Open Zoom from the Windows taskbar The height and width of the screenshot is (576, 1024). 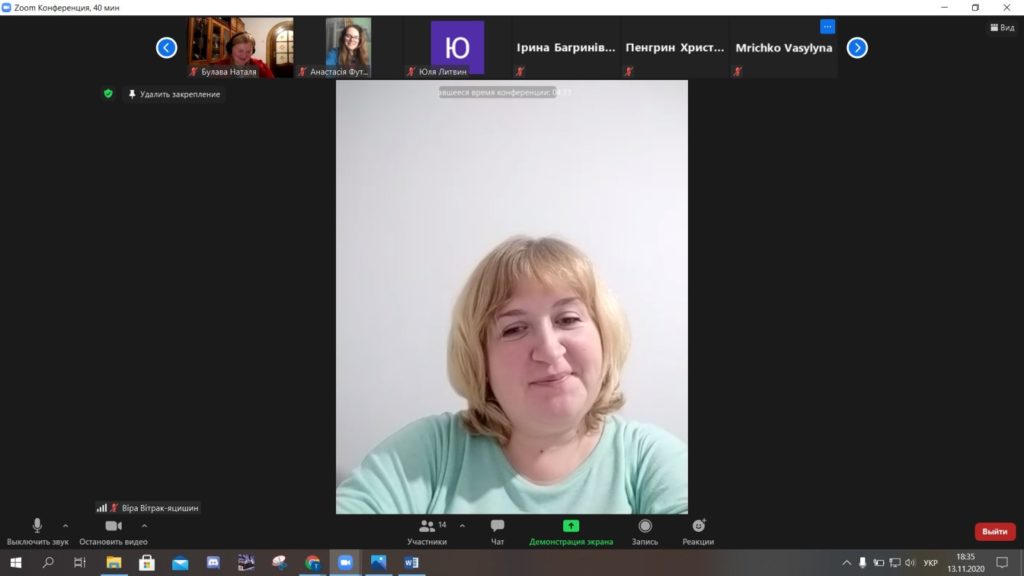pos(345,562)
